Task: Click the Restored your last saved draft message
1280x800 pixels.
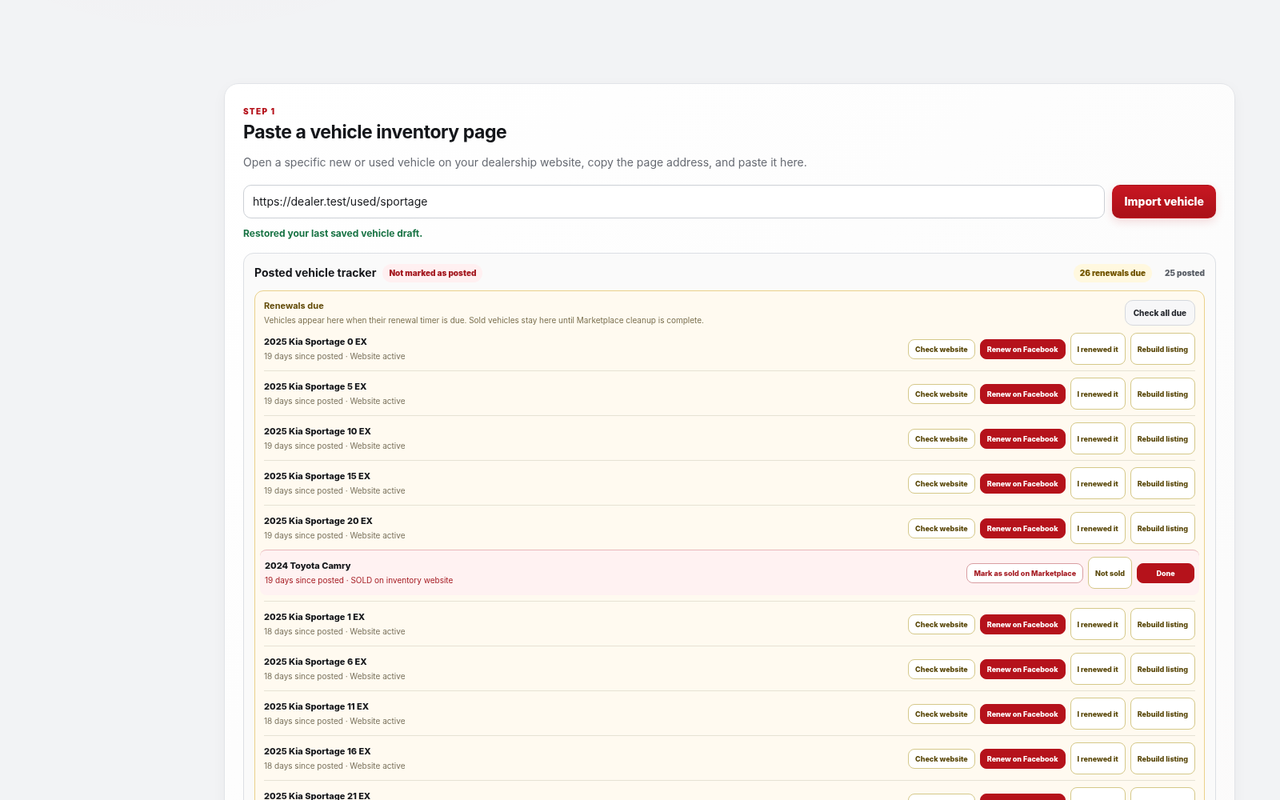Action: point(332,233)
